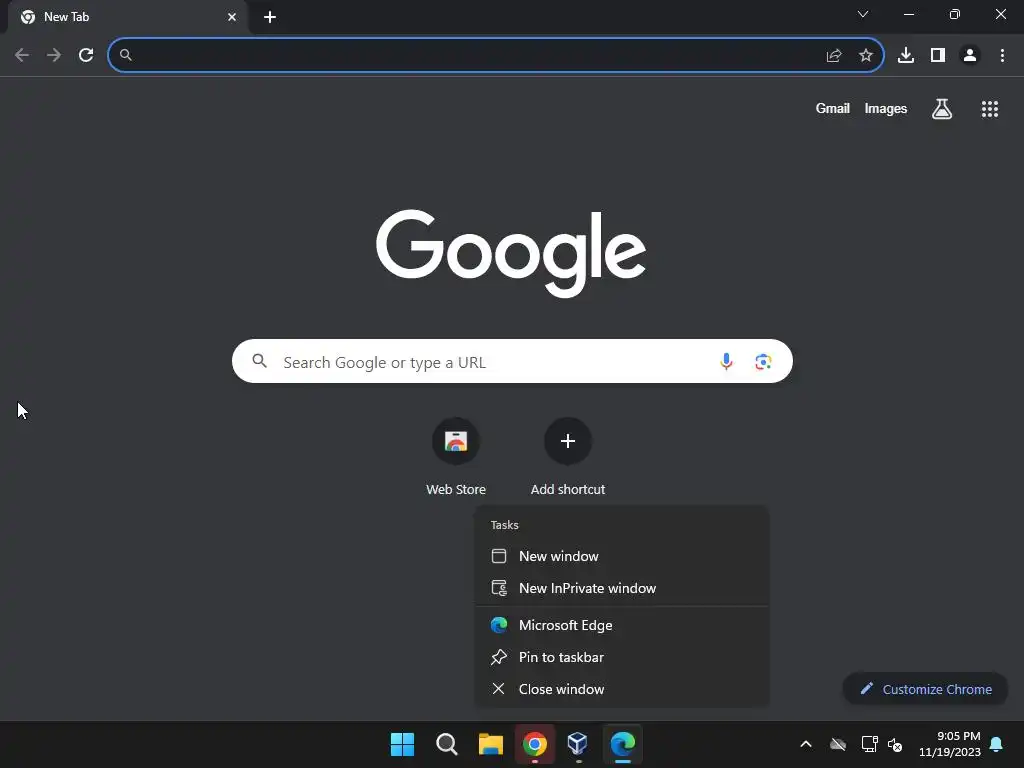Image resolution: width=1024 pixels, height=768 pixels.
Task: Show hidden tray icons chevron
Action: 806,744
